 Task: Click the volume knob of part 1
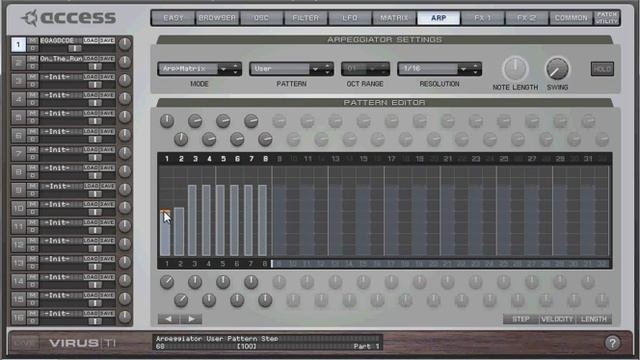point(125,44)
